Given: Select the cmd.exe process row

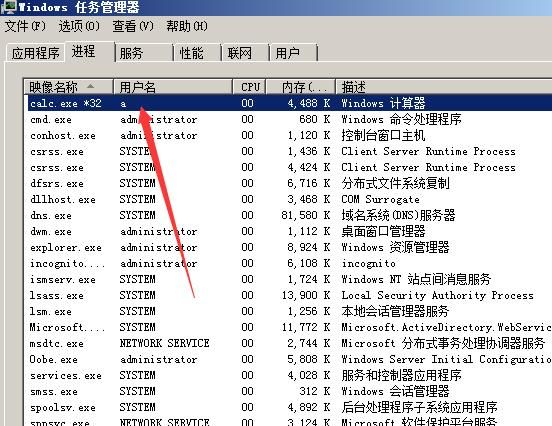Looking at the screenshot, I should click(x=289, y=119).
